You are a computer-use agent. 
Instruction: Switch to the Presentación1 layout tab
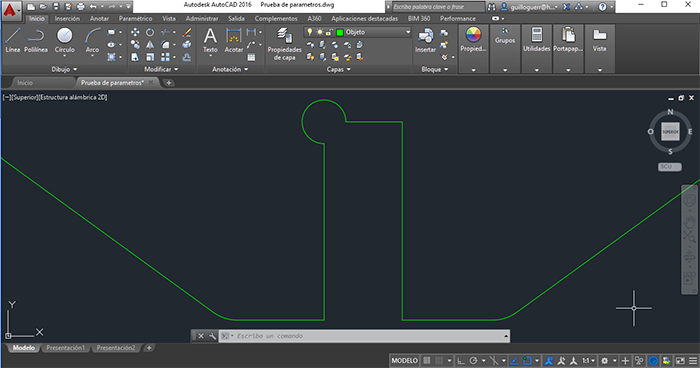tap(66, 348)
